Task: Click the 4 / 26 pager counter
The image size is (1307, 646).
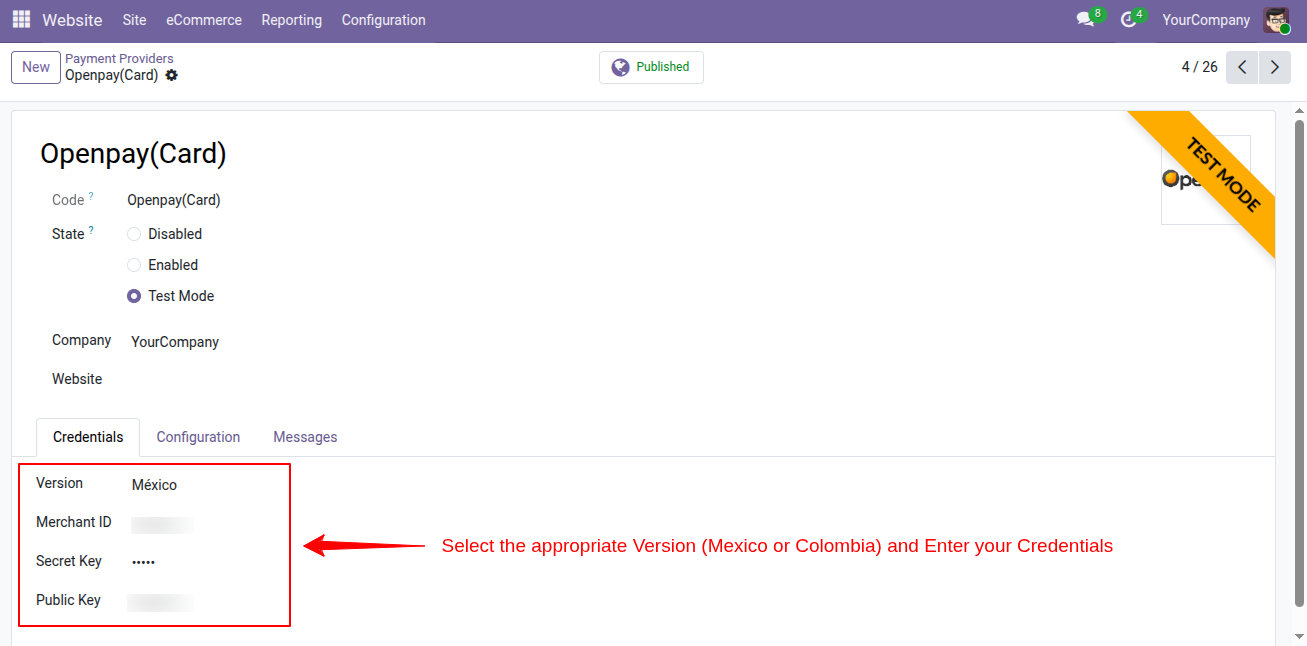Action: pyautogui.click(x=1199, y=67)
